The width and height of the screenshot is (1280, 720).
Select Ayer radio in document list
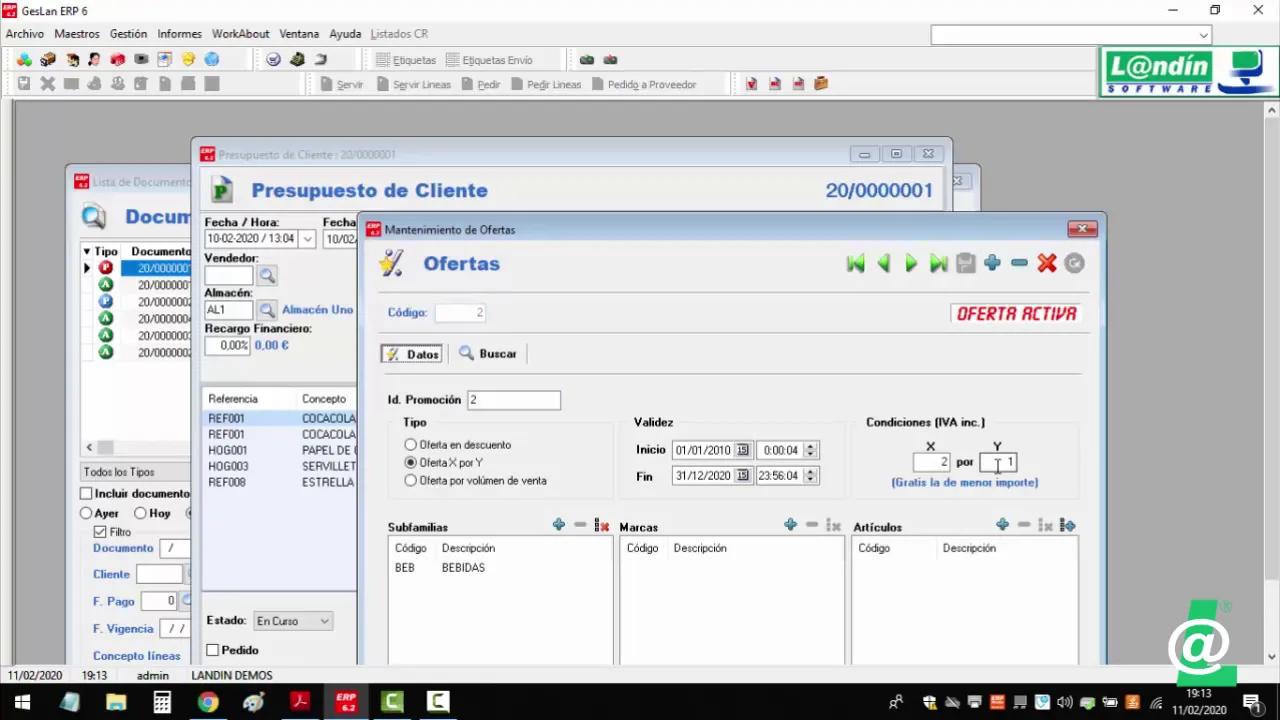(86, 513)
